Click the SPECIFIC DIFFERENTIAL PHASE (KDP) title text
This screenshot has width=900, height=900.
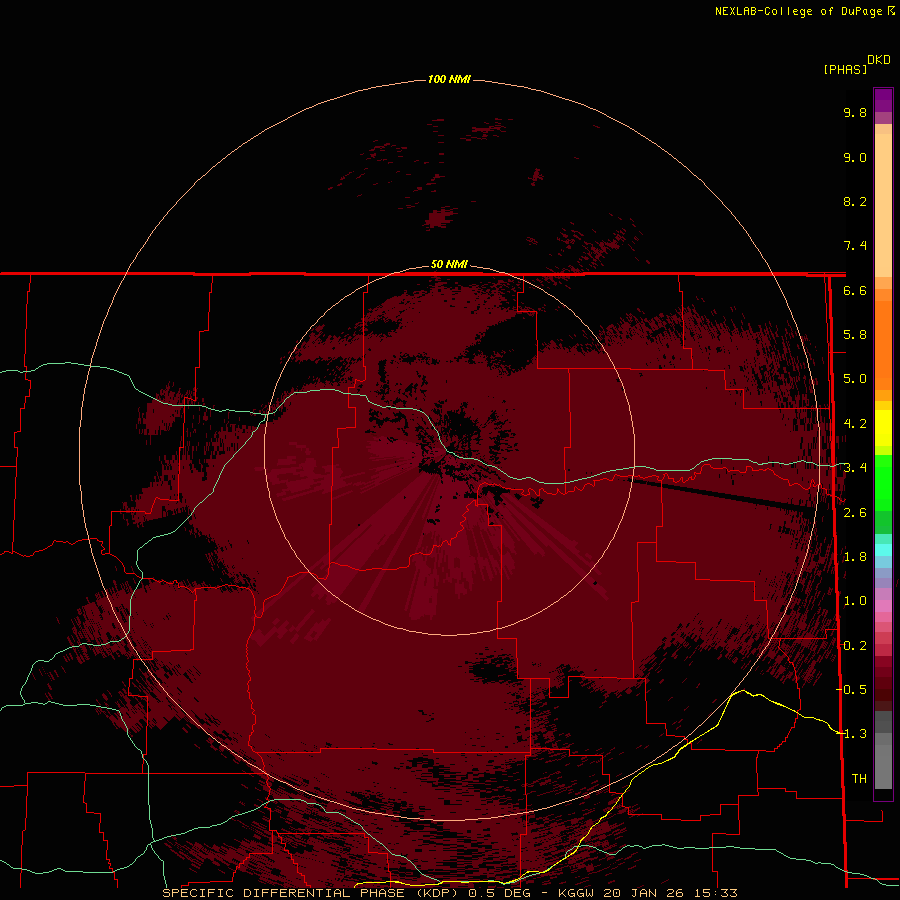pyautogui.click(x=310, y=893)
